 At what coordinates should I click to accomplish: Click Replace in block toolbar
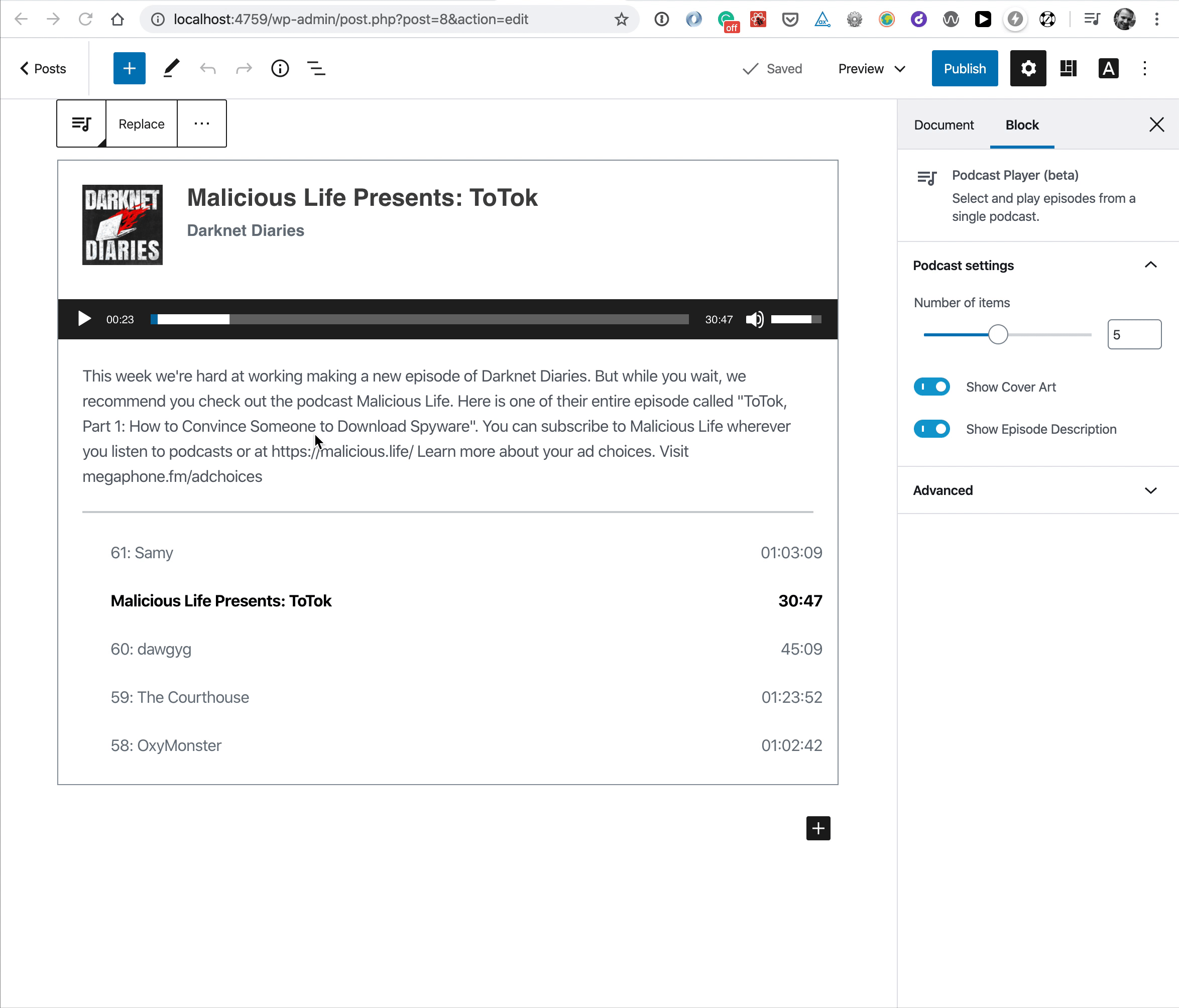[142, 123]
